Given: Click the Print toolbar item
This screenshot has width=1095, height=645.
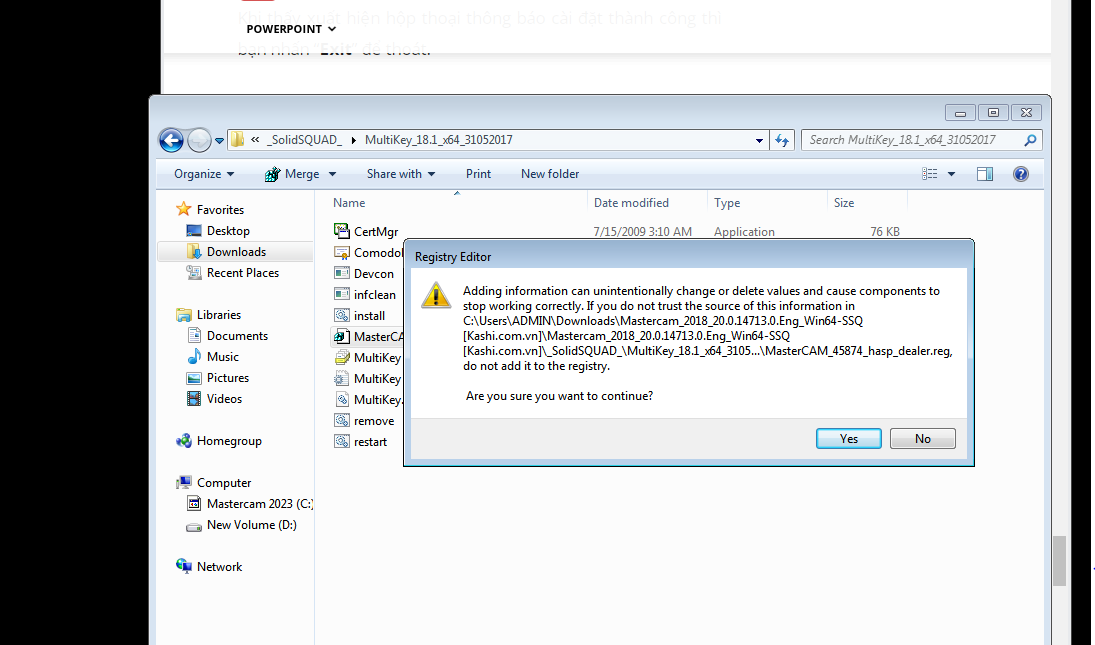Looking at the screenshot, I should pyautogui.click(x=478, y=174).
